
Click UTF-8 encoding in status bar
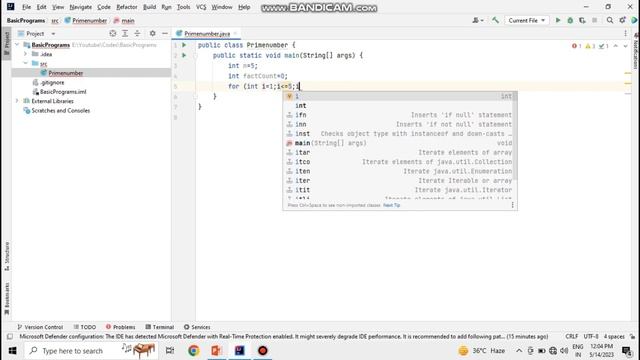tap(591, 336)
